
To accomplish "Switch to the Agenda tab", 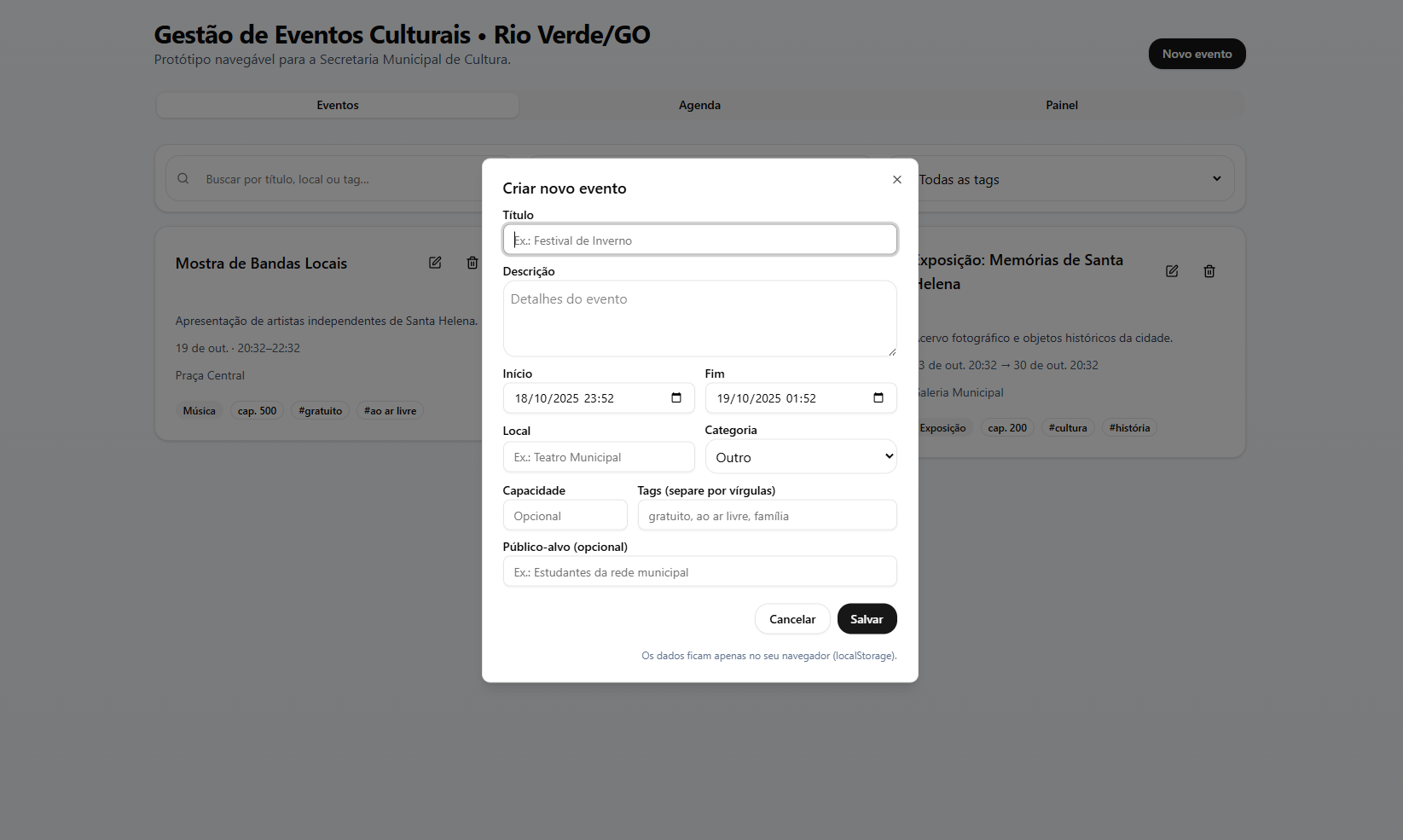I will 699,105.
